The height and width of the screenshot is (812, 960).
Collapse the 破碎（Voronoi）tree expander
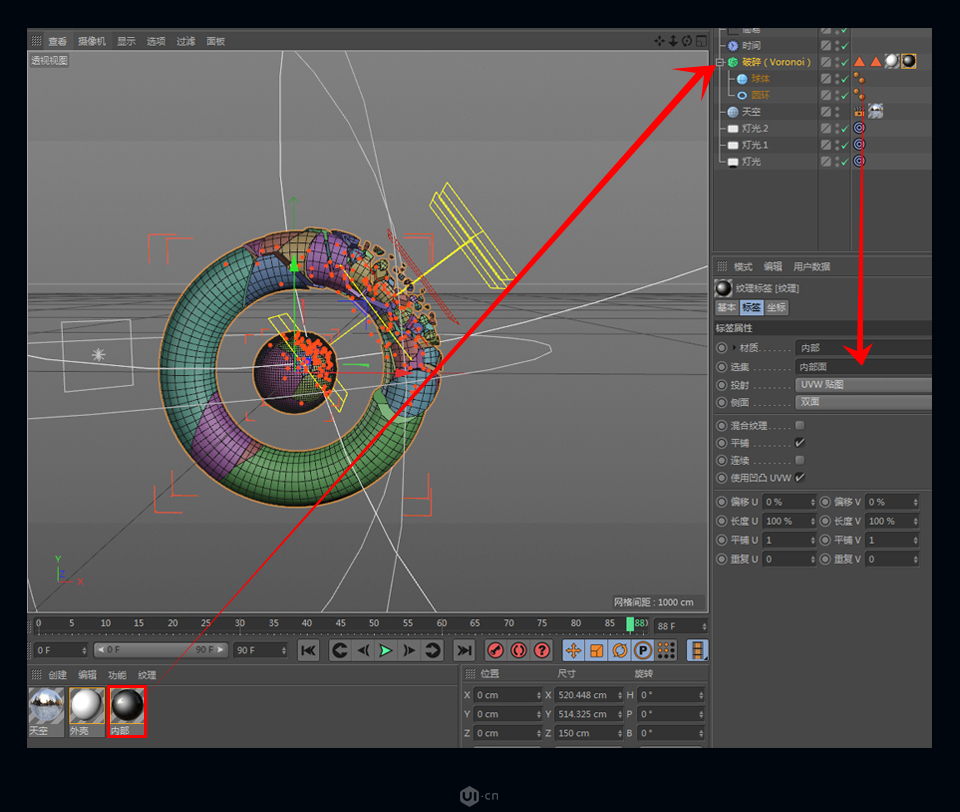coord(719,63)
